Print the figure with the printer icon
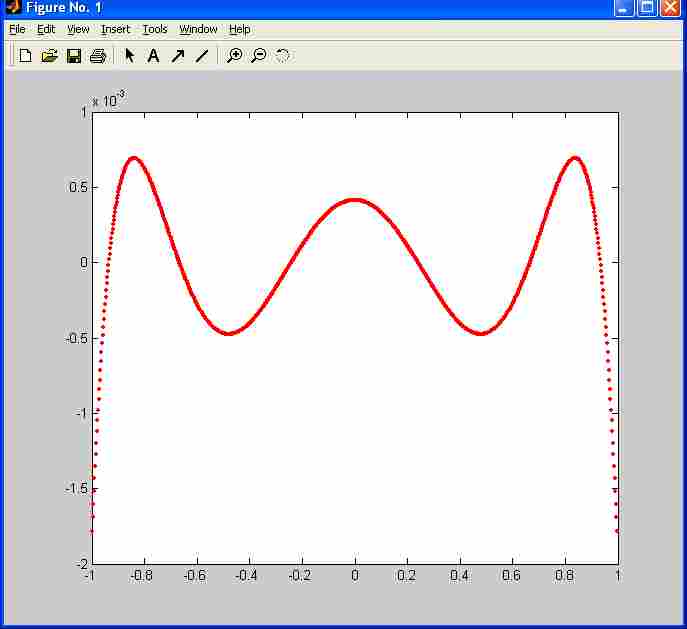The image size is (687, 629). [98, 56]
